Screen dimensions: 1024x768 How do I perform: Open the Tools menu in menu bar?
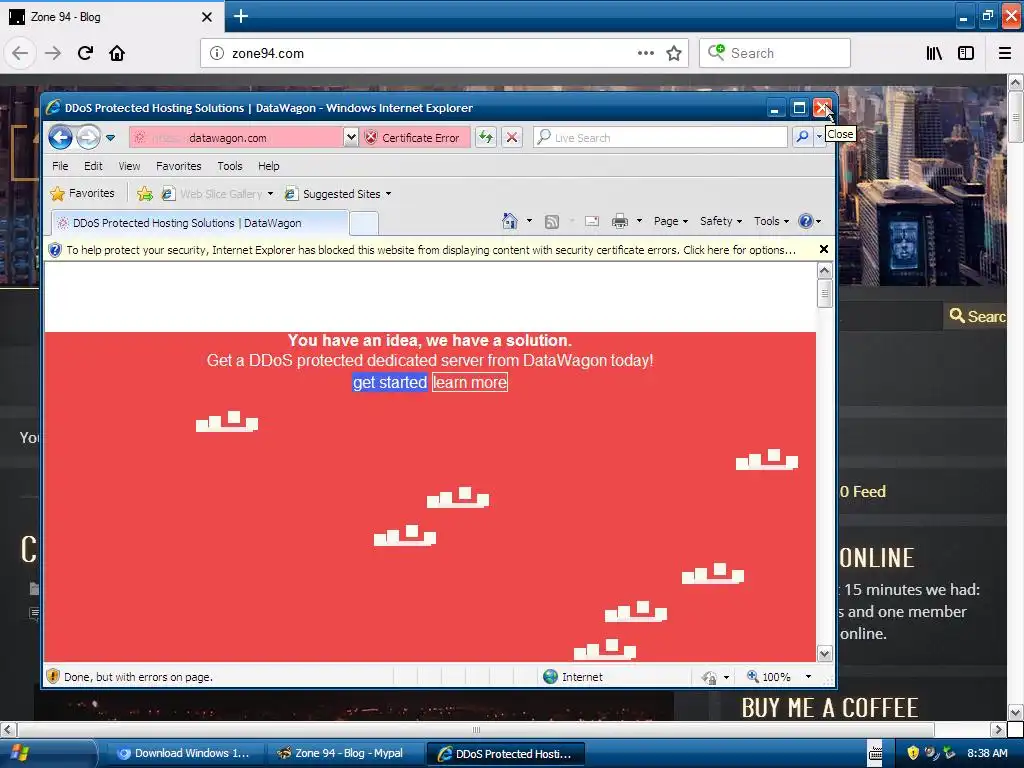click(x=230, y=166)
